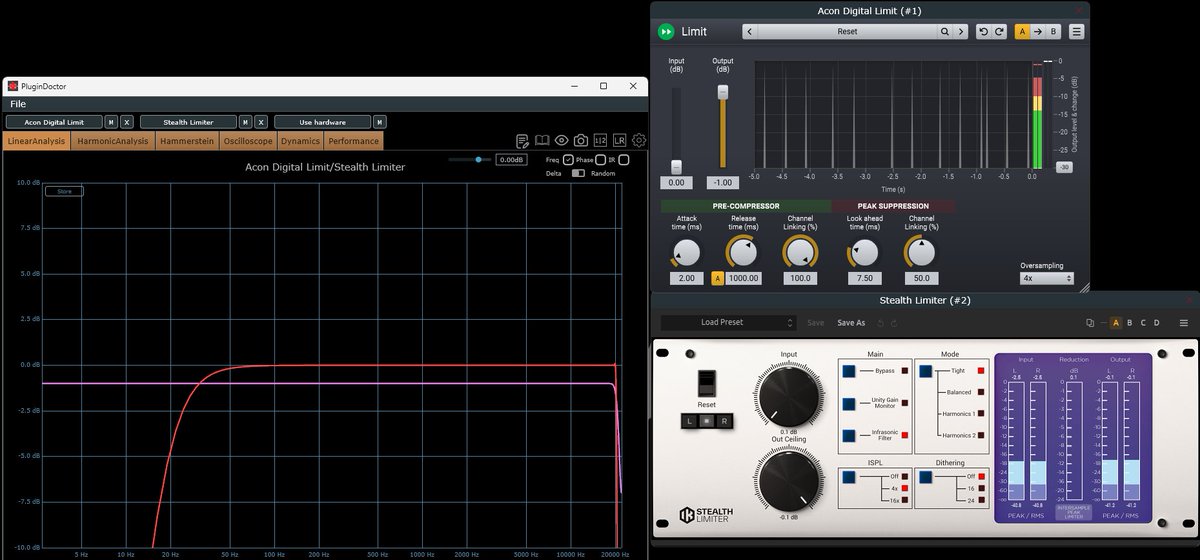The image size is (1200, 560).
Task: Select preset slot B in Stealth Limiter
Action: pos(1129,323)
